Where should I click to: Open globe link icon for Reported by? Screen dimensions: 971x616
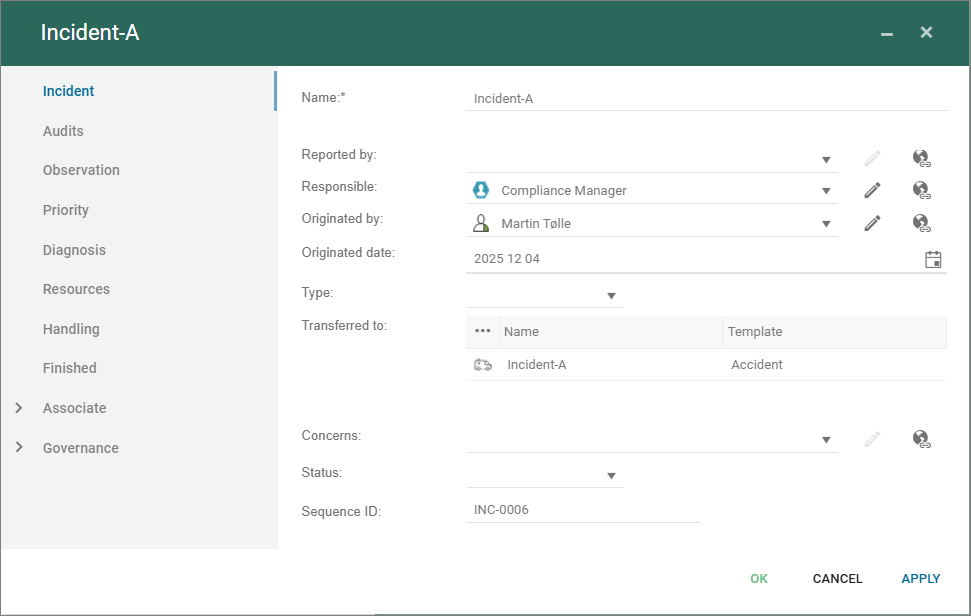(922, 158)
